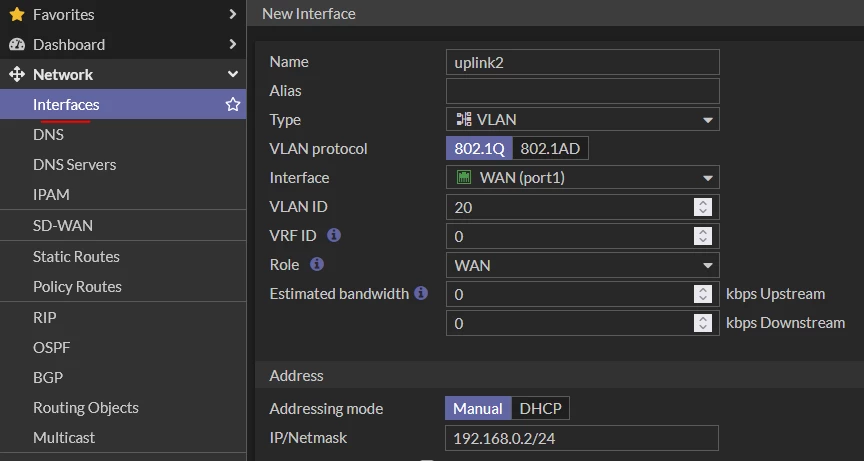Open Policy Routes menu item
The height and width of the screenshot is (461, 864).
pyautogui.click(x=123, y=286)
